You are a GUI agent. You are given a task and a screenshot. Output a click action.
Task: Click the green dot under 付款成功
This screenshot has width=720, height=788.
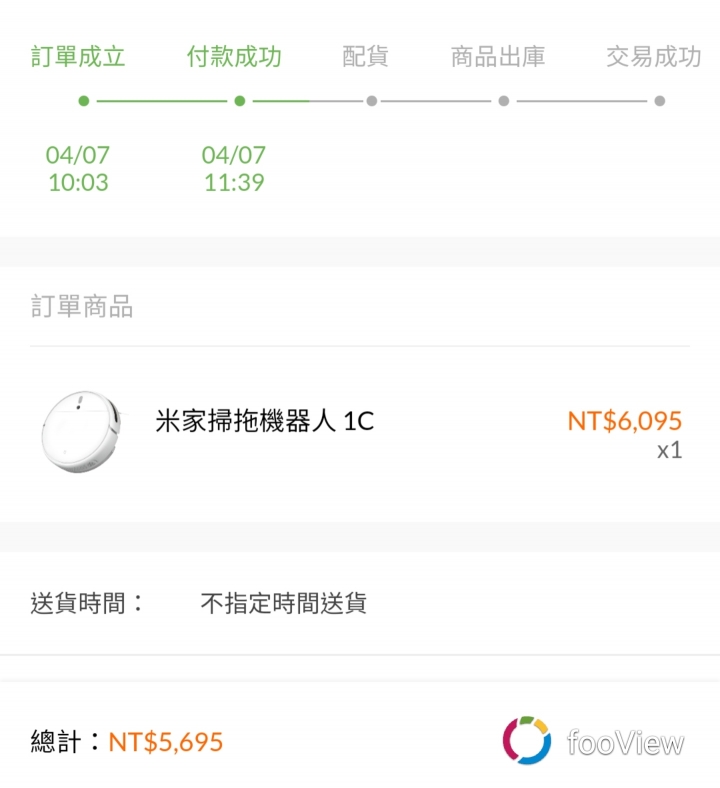click(x=240, y=101)
